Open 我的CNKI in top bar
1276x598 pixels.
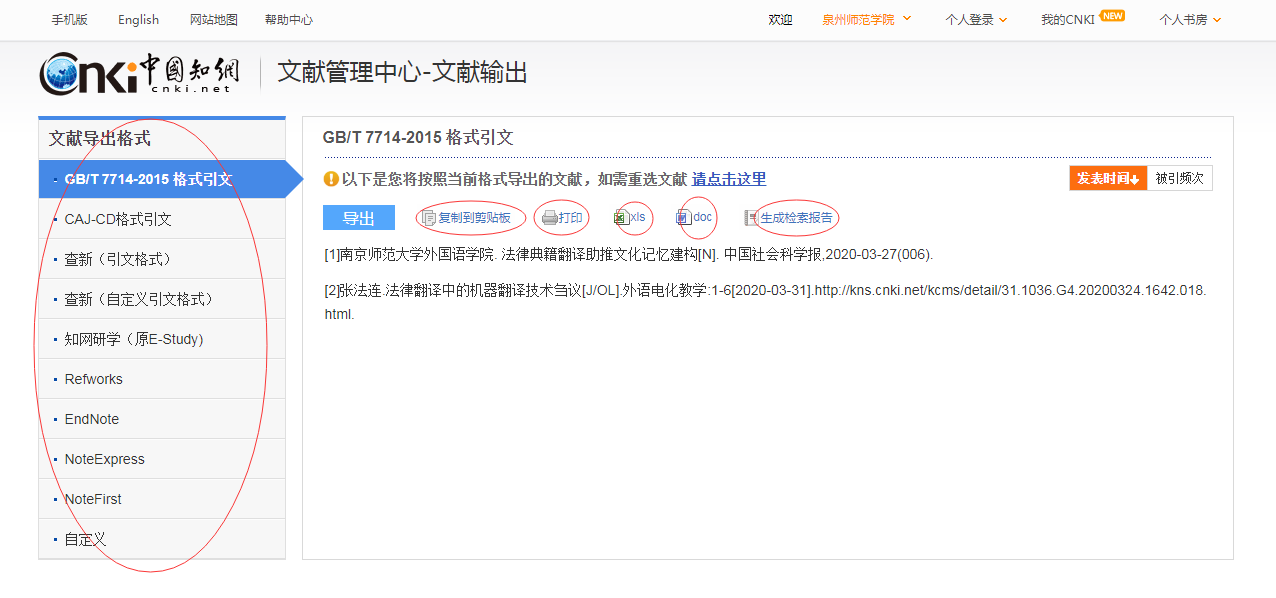(x=1068, y=19)
